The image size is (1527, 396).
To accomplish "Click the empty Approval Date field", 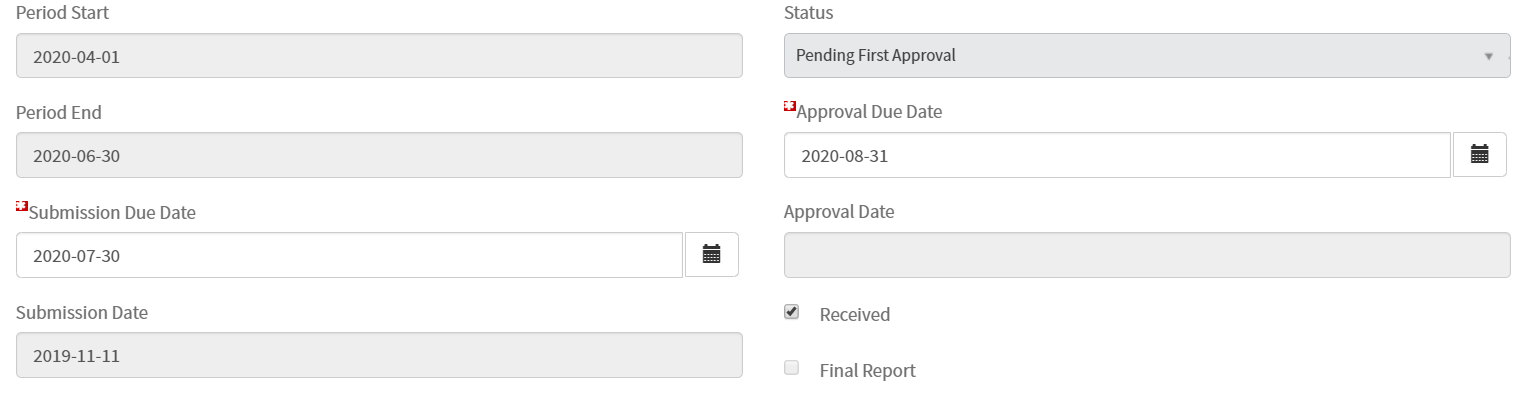I will click(x=1147, y=255).
